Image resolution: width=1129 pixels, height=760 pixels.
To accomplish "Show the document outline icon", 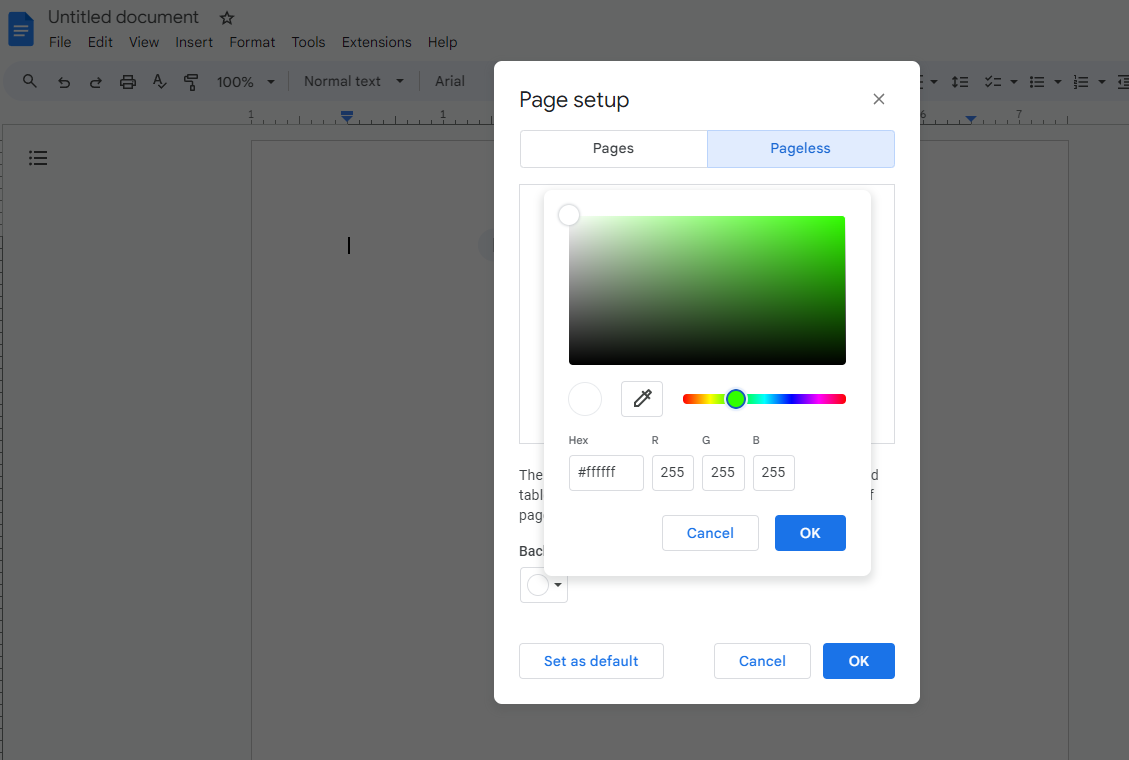I will 38,158.
